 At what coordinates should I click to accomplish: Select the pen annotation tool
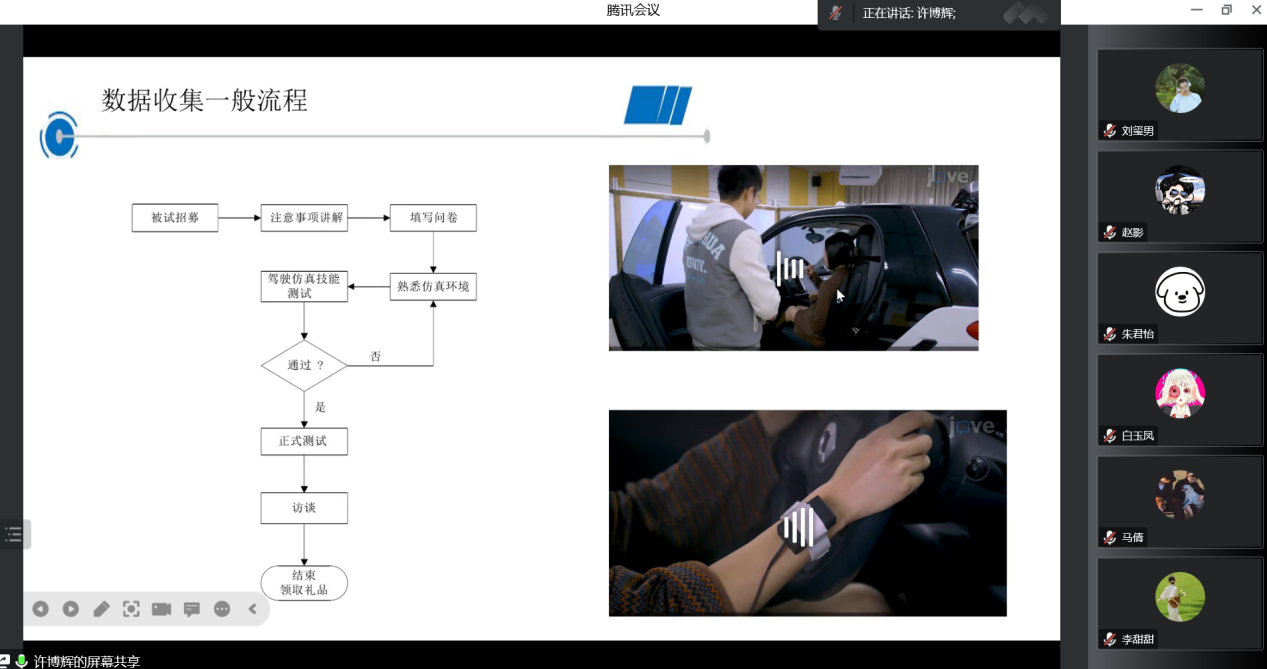(101, 609)
